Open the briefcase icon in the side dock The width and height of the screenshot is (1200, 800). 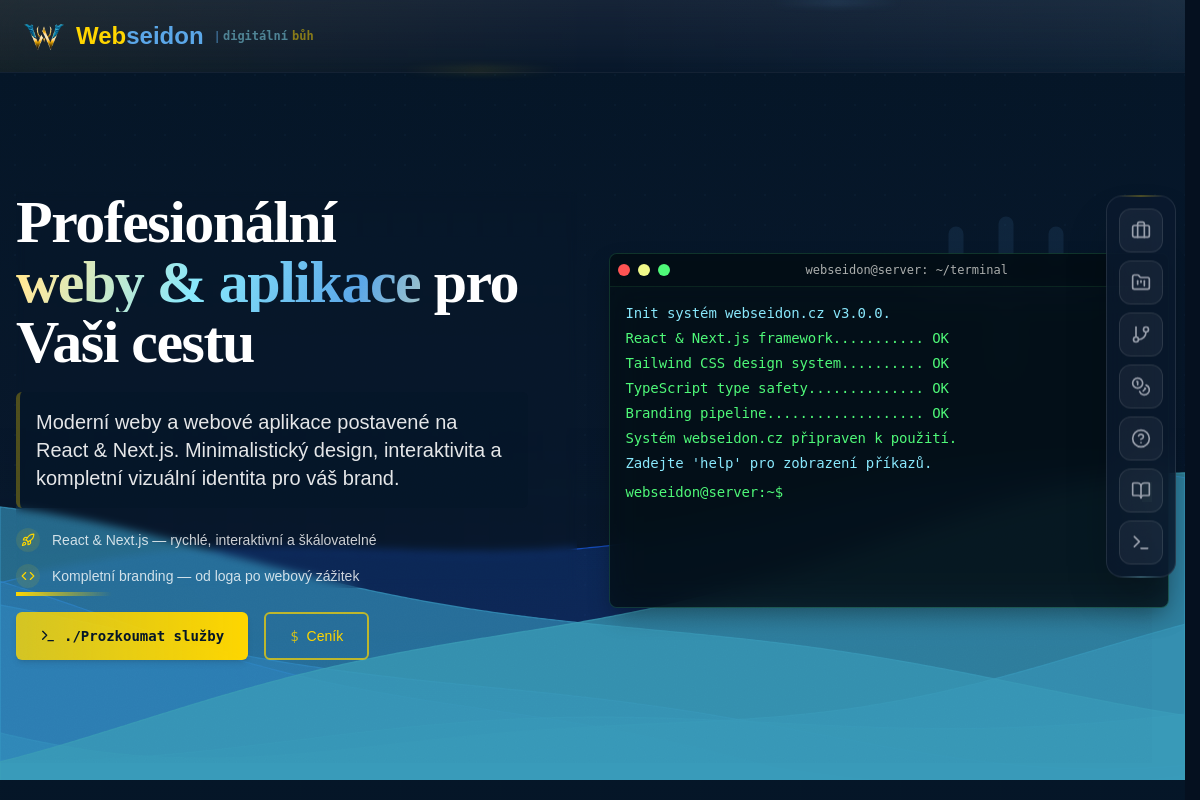pyautogui.click(x=1141, y=230)
